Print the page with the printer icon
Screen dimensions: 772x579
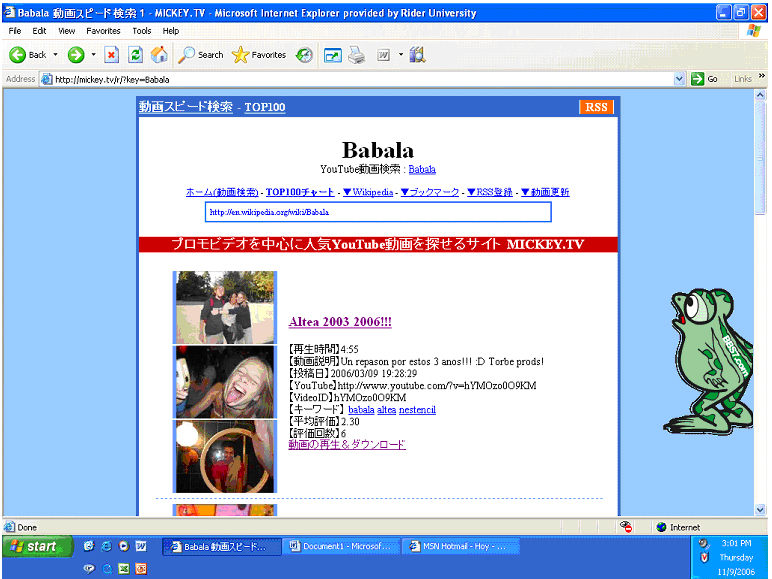[x=356, y=55]
